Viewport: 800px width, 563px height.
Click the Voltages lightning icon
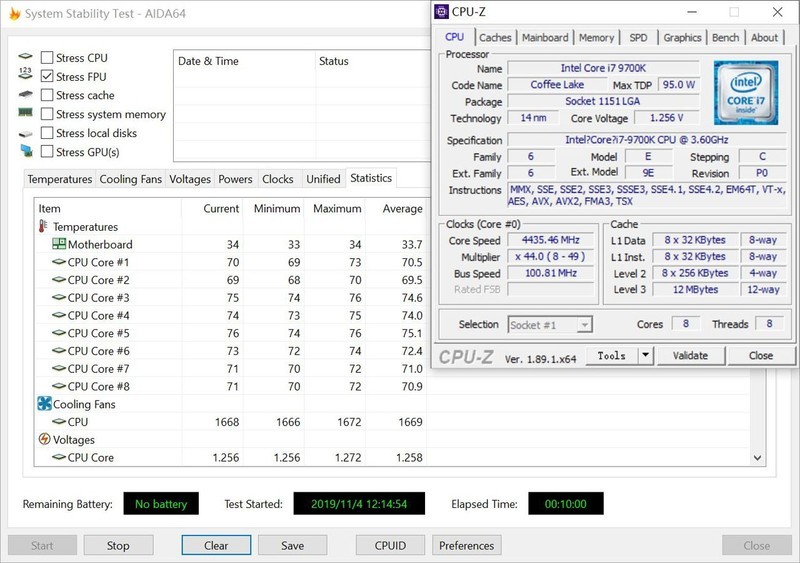(x=44, y=439)
